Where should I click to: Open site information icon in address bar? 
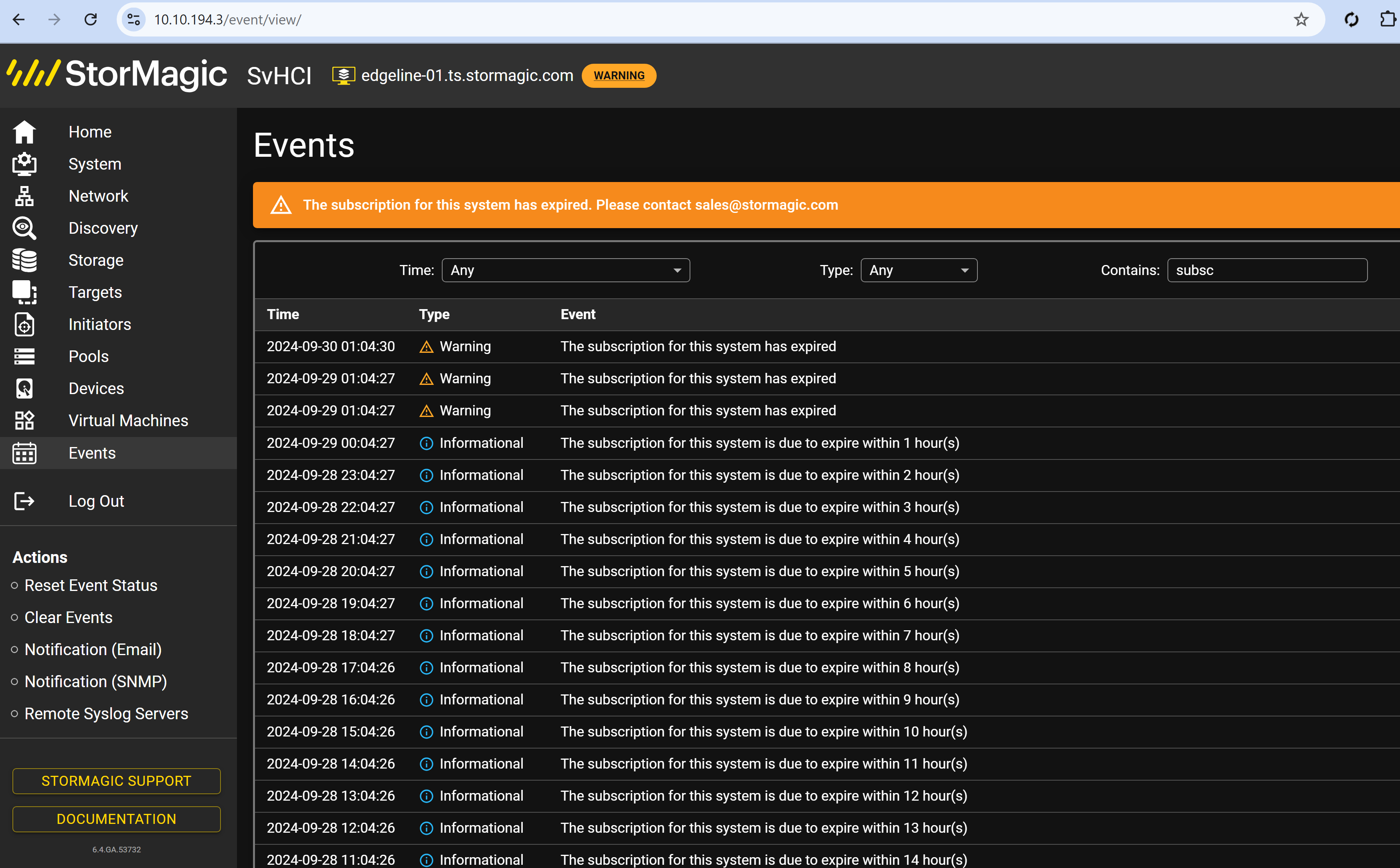click(x=133, y=20)
